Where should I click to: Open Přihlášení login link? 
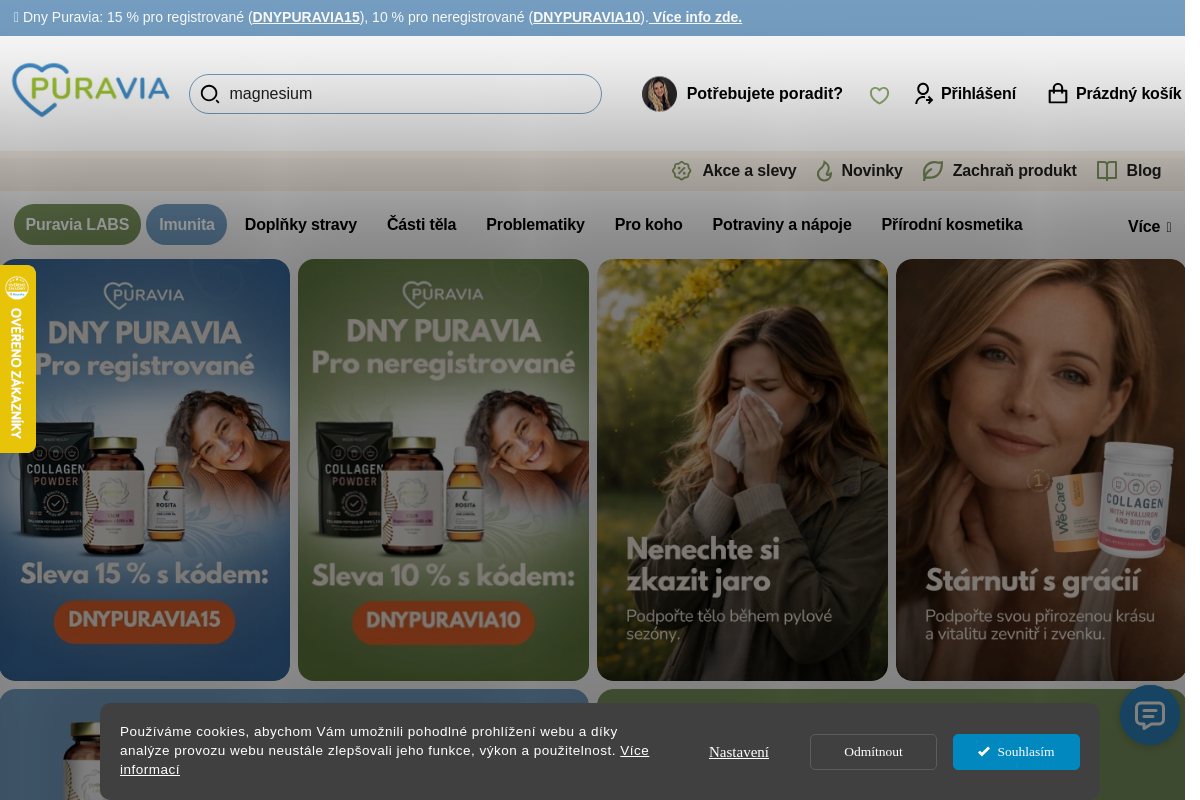[x=978, y=94]
